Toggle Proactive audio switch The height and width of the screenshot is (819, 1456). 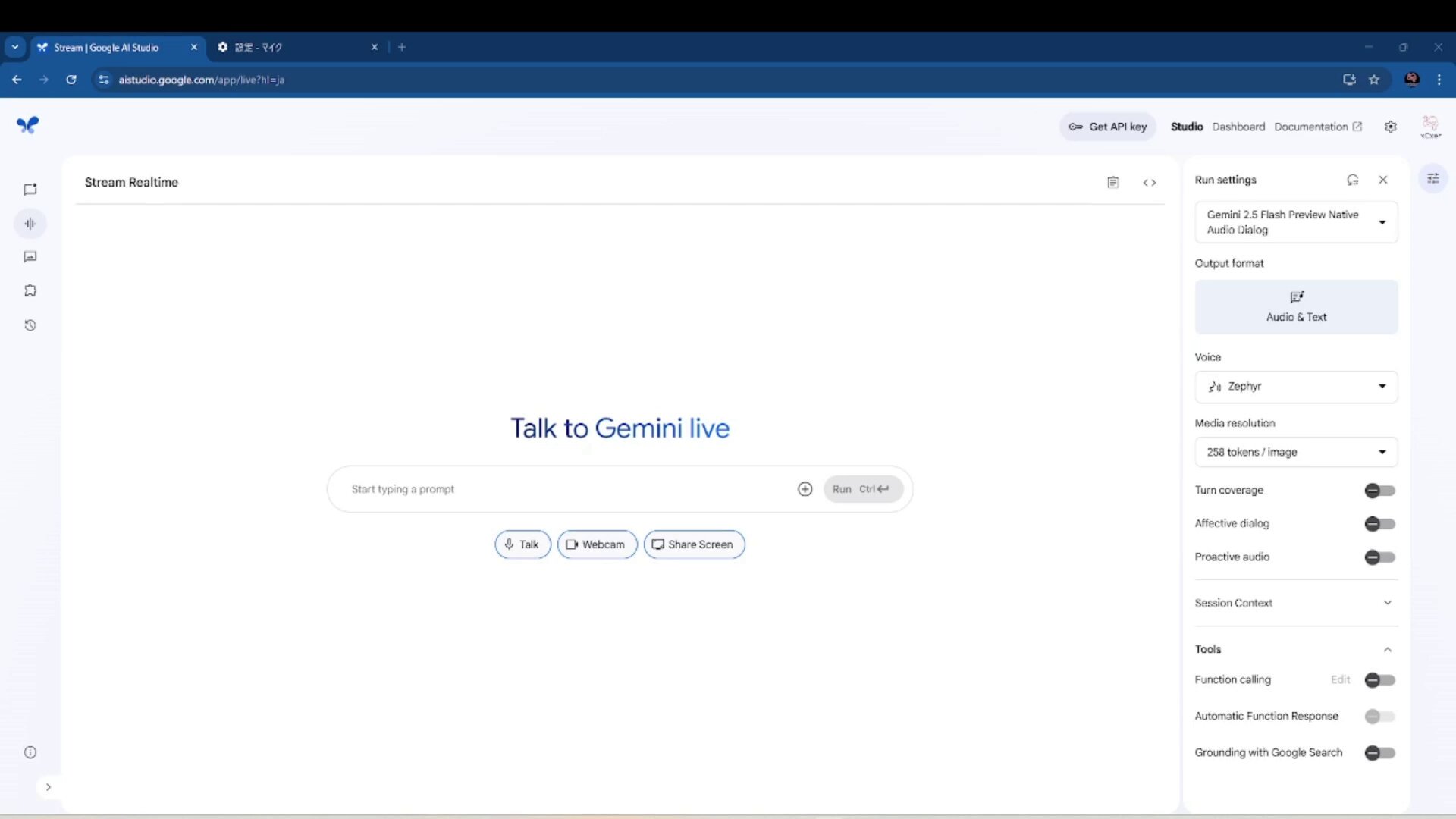pyautogui.click(x=1379, y=557)
